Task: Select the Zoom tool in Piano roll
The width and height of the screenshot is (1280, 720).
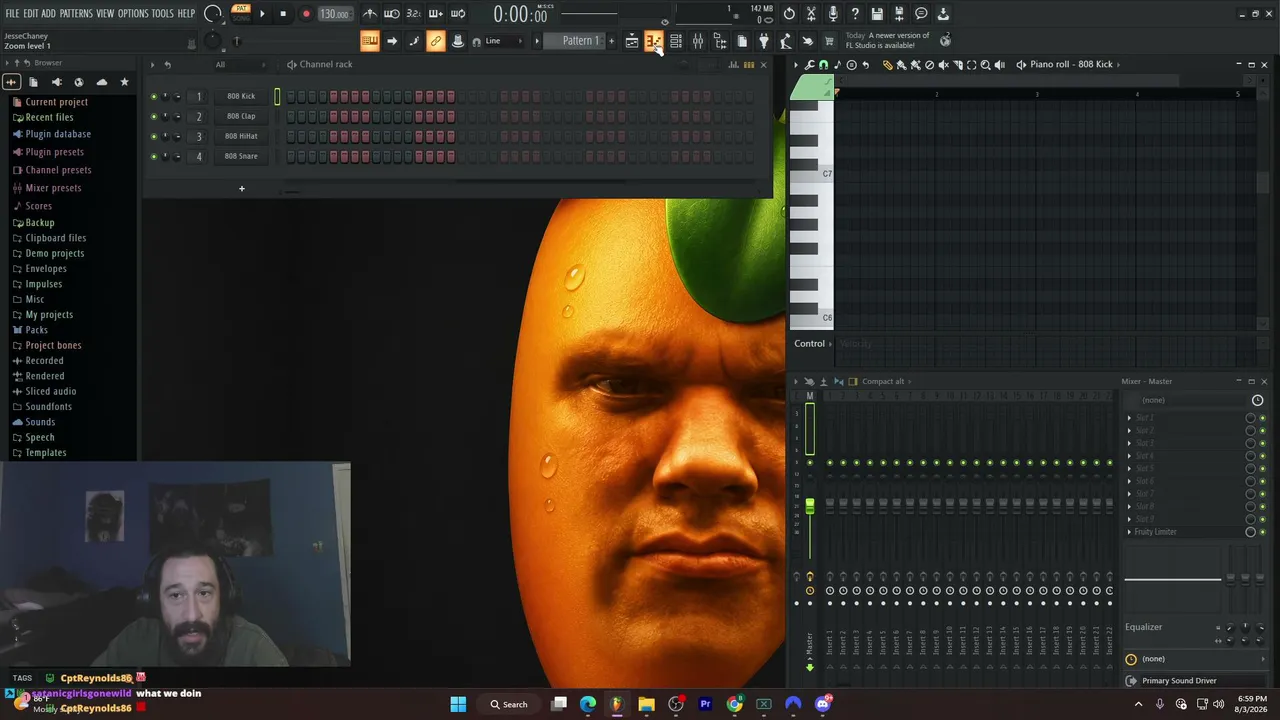Action: coord(985,65)
